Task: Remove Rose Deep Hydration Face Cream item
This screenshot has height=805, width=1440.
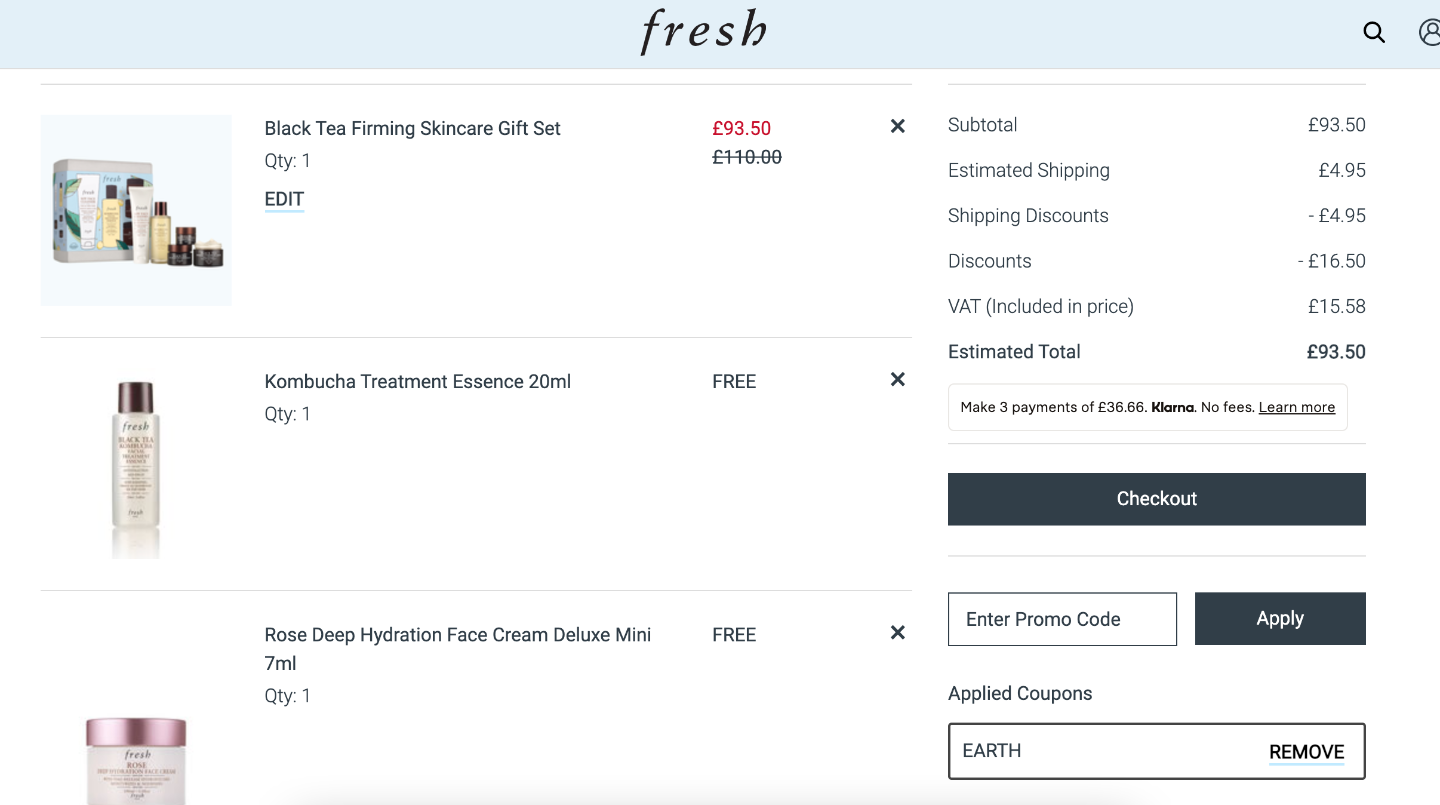Action: [897, 632]
